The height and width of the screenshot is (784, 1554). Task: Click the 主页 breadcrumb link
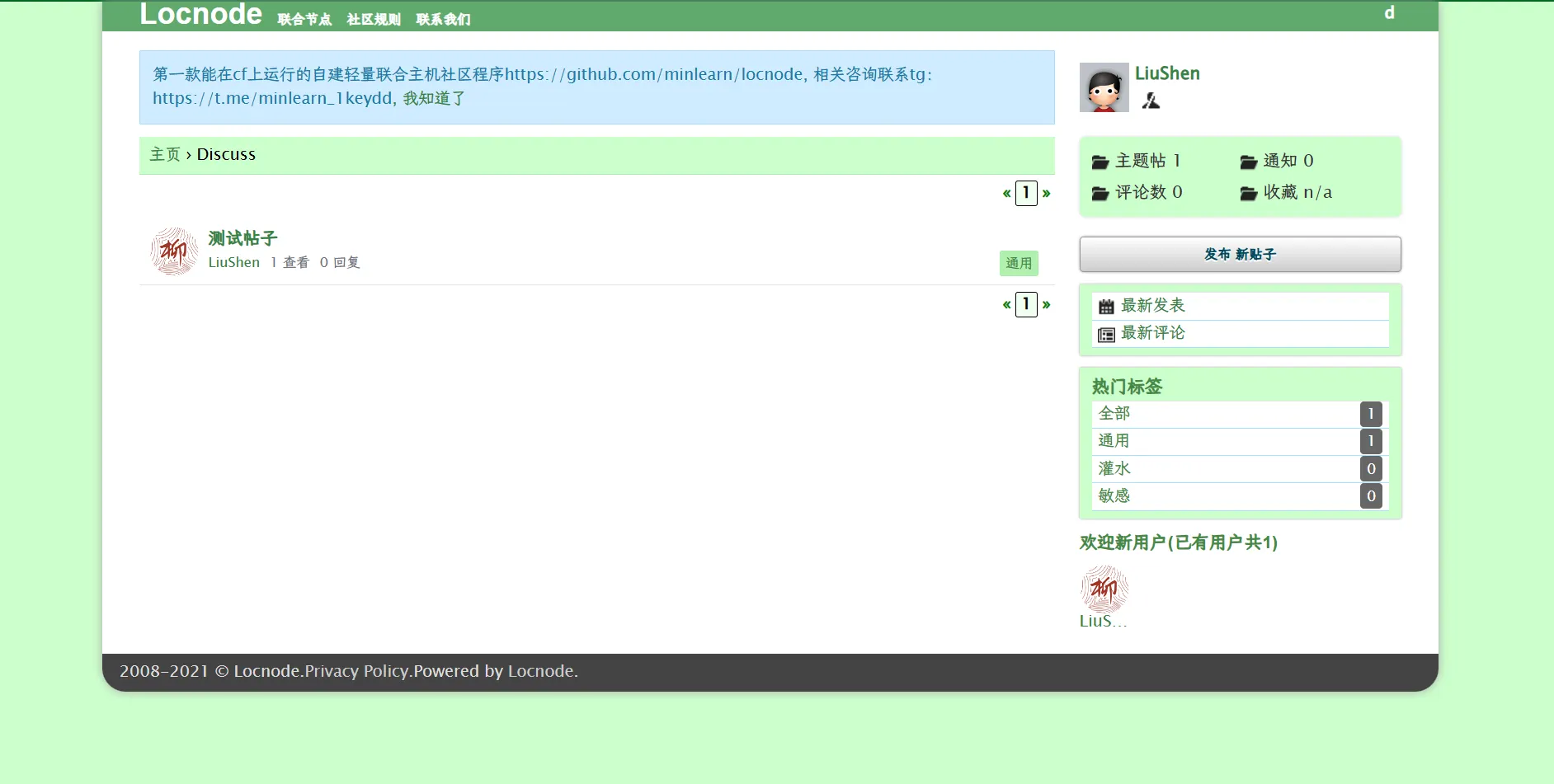[x=164, y=154]
